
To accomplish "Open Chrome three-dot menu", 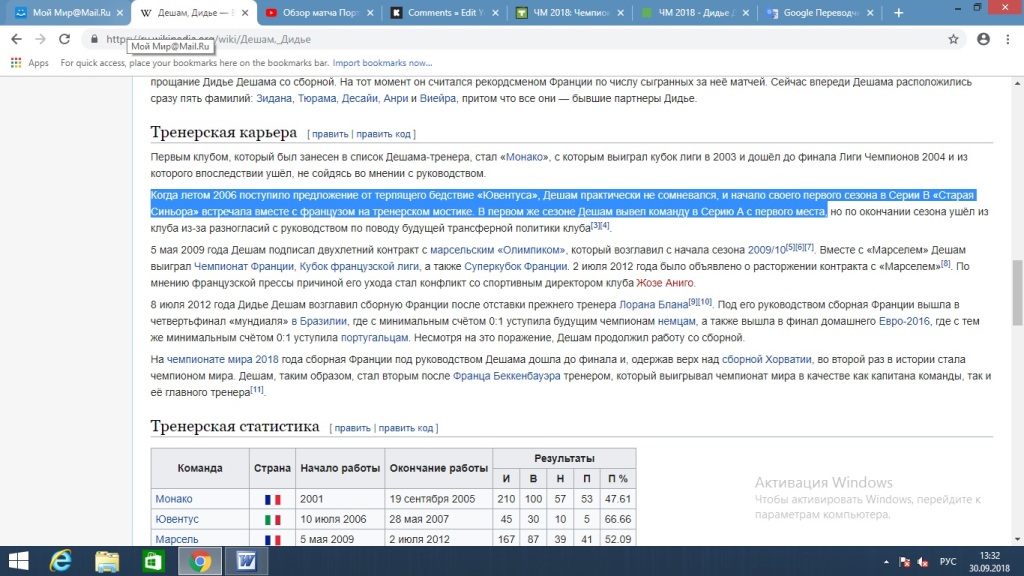I will [1008, 39].
